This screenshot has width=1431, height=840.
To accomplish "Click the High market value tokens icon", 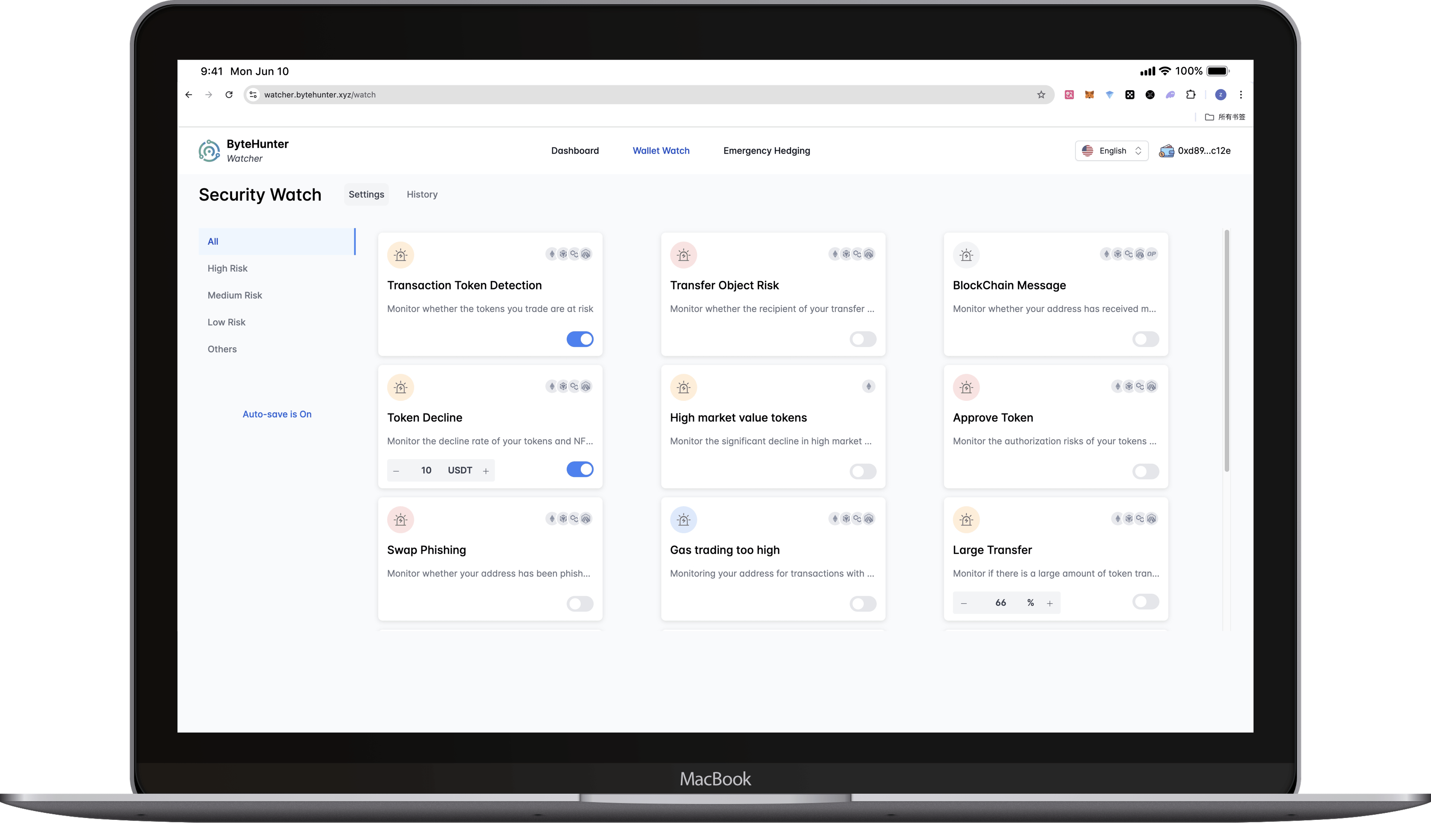I will (684, 387).
